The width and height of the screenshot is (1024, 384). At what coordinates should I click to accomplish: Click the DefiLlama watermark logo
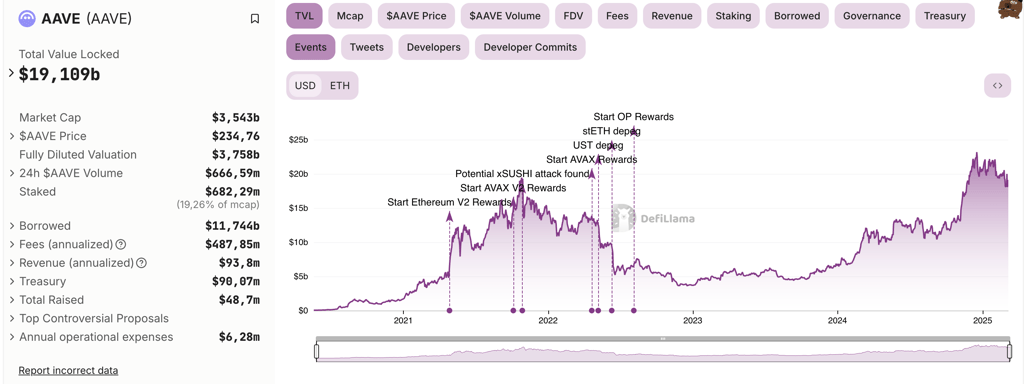[x=652, y=219]
